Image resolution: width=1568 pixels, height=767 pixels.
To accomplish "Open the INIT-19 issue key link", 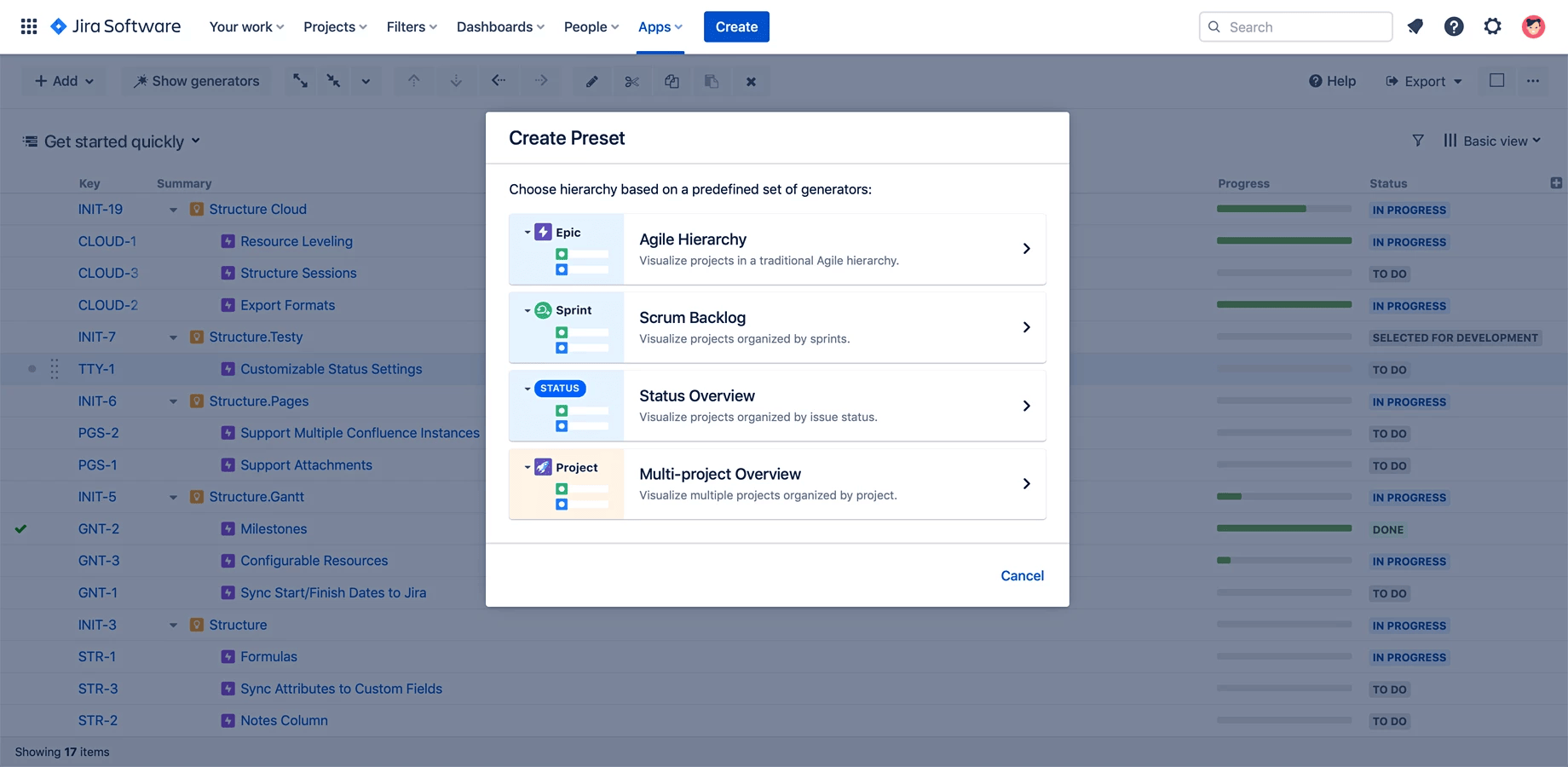I will coord(101,209).
